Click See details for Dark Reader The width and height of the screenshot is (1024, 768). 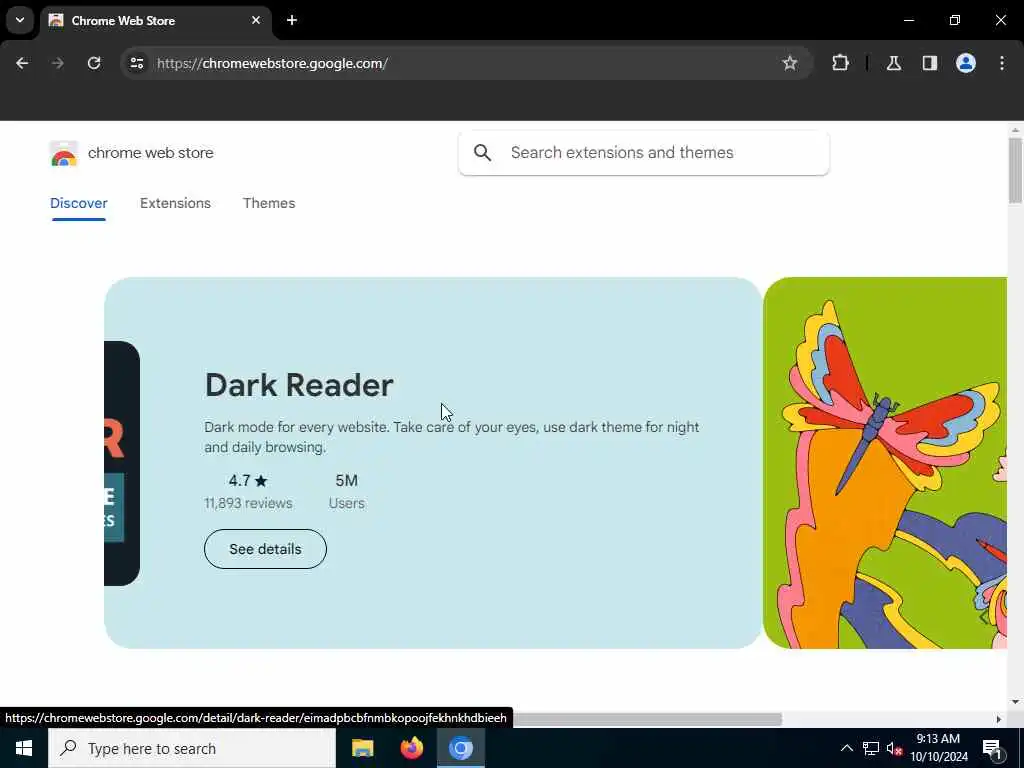pyautogui.click(x=265, y=549)
